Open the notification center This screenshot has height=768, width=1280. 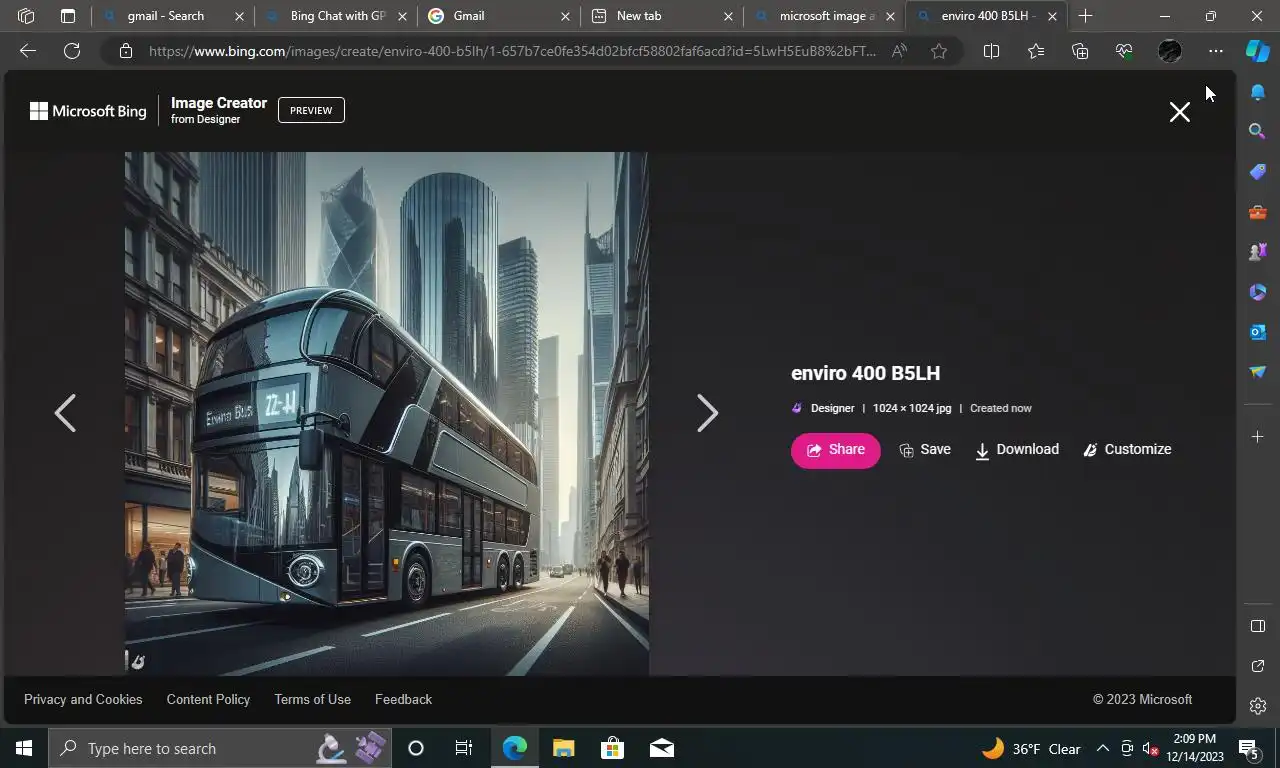point(1249,748)
